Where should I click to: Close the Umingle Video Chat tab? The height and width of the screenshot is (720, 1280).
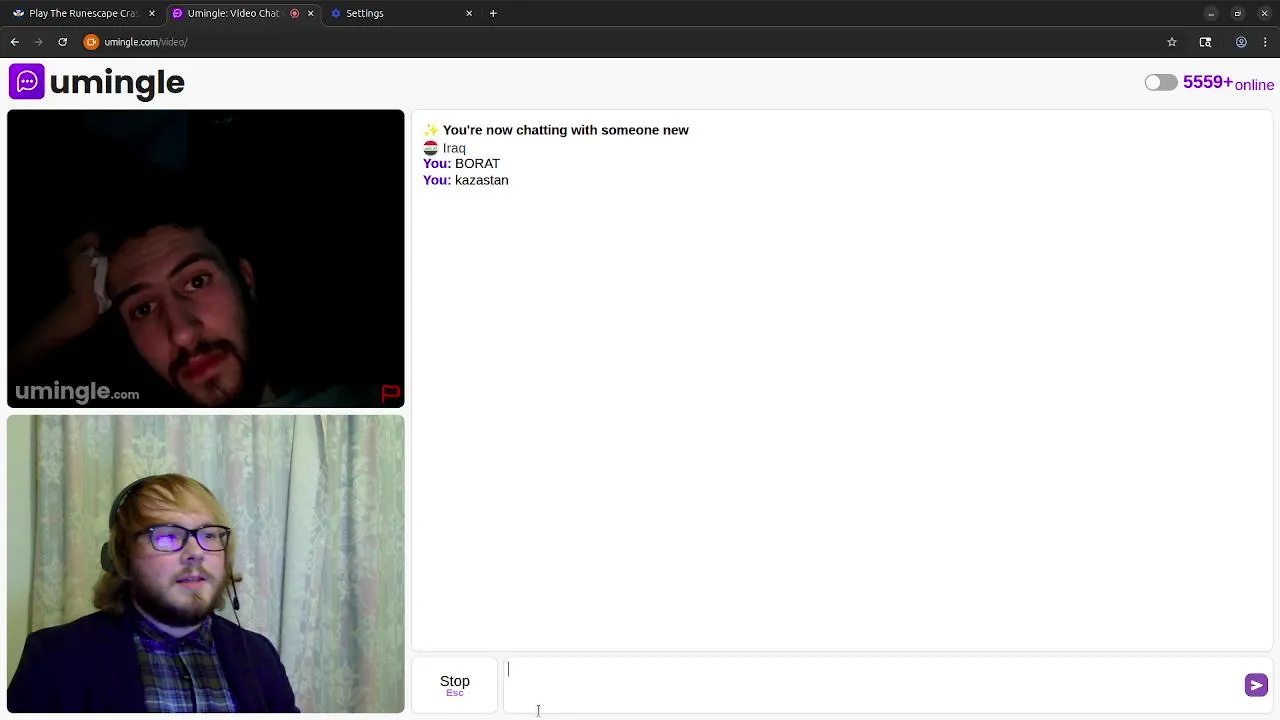310,13
